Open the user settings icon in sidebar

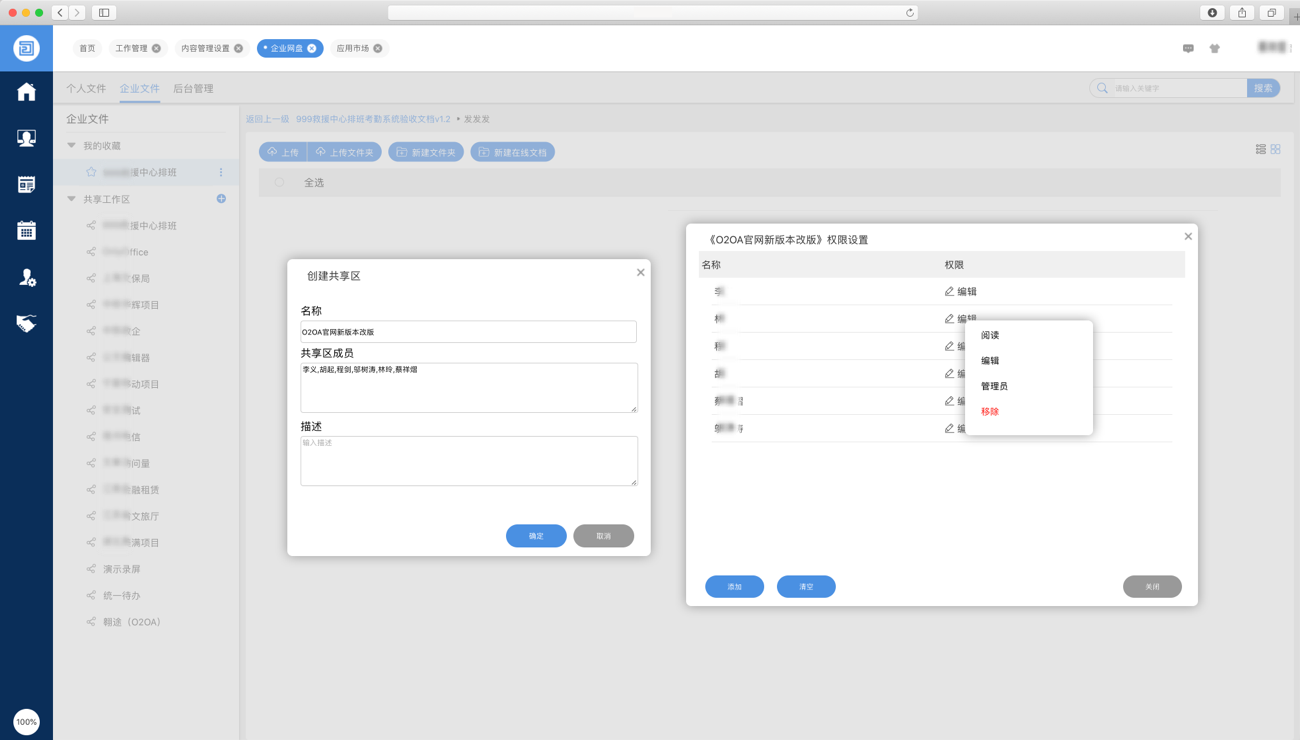26,278
